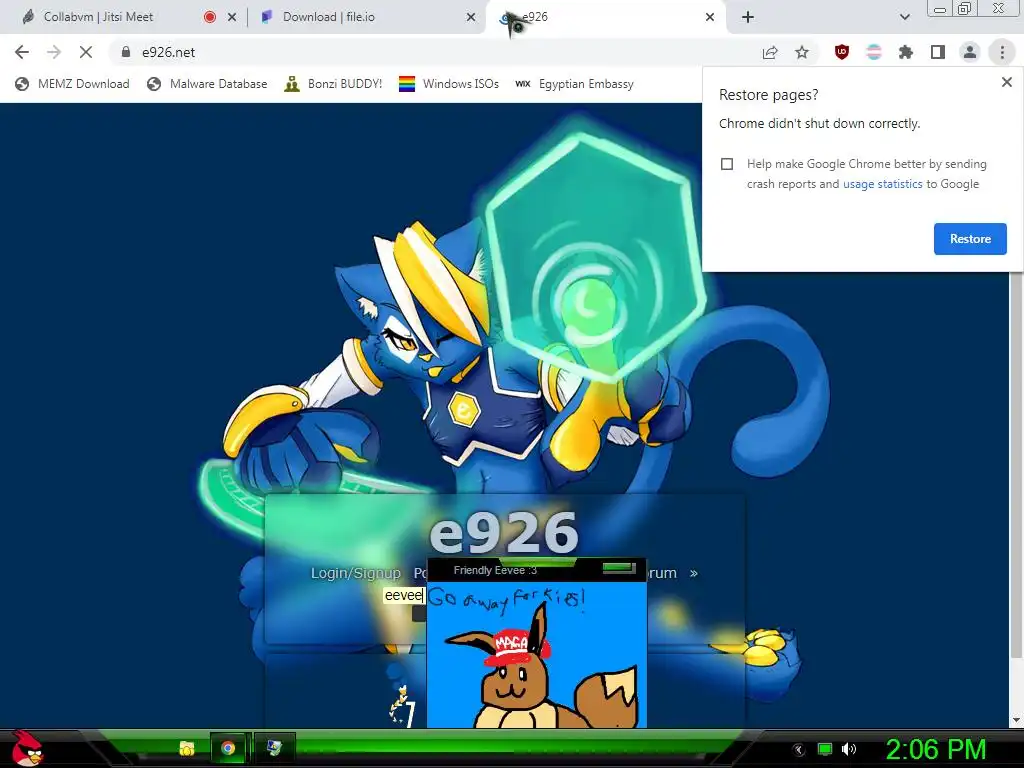Open the Extensions puzzle-piece menu
Viewport: 1024px width, 768px height.
[x=906, y=52]
